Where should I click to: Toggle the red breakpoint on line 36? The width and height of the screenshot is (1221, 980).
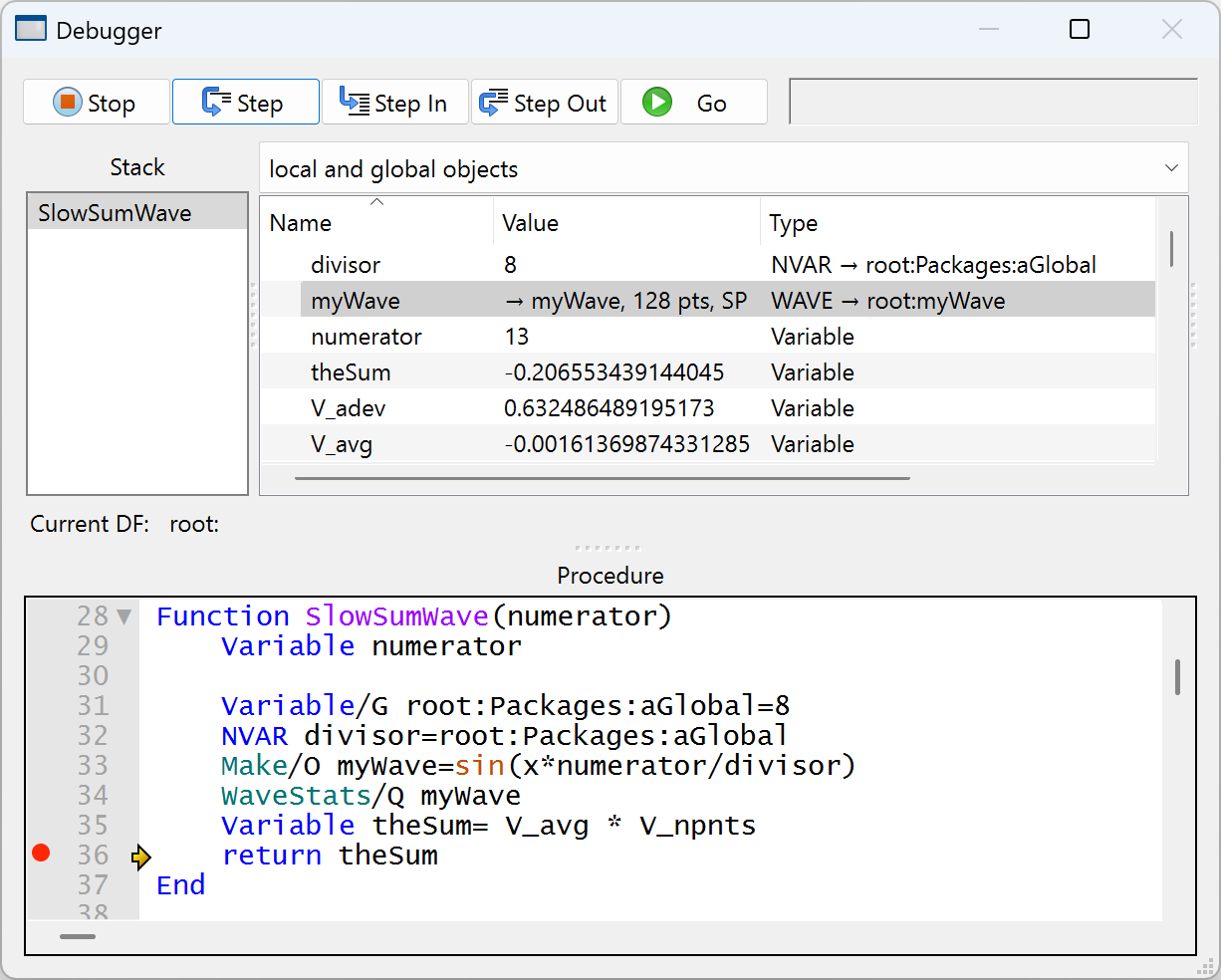[x=41, y=853]
